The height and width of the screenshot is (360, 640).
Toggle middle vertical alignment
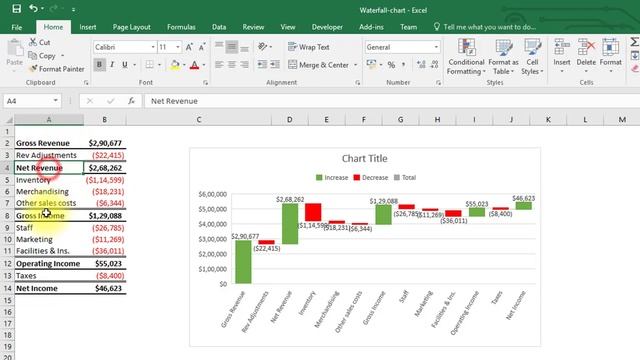[232, 47]
